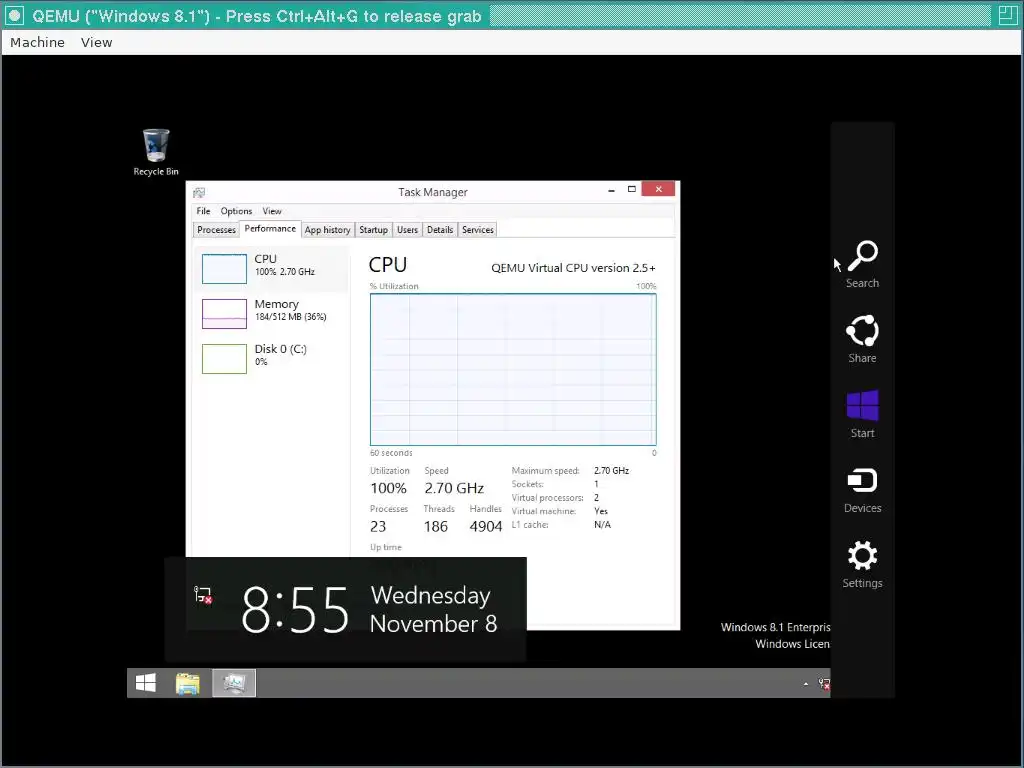Image resolution: width=1024 pixels, height=768 pixels.
Task: Go to the Startup tab
Action: click(374, 230)
